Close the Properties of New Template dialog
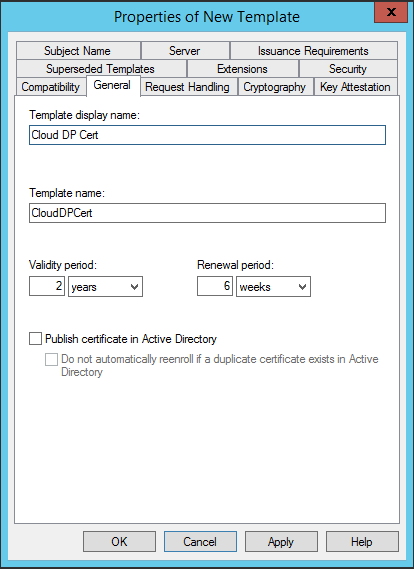The image size is (414, 569). 391,12
